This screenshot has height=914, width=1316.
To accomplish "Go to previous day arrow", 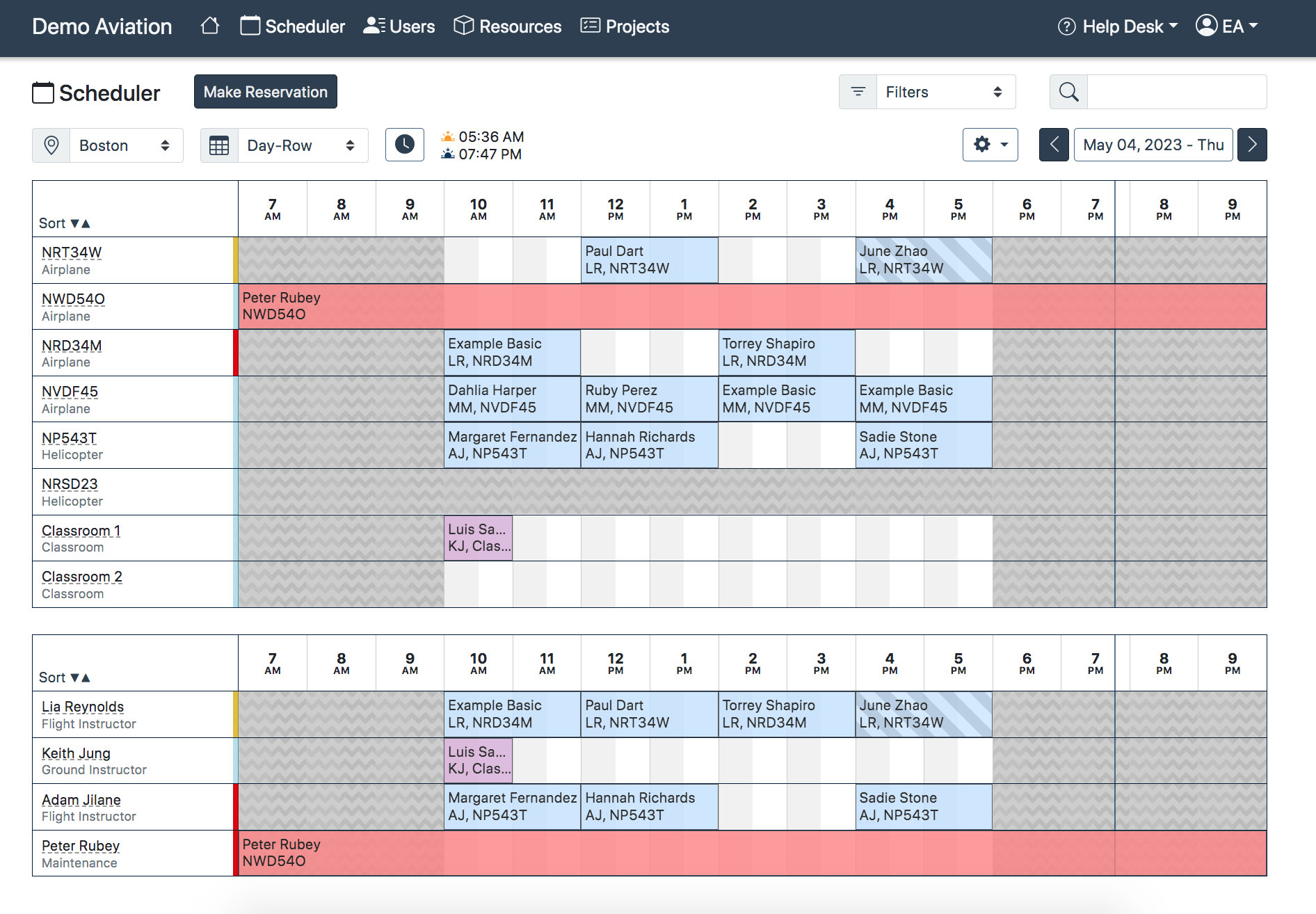I will [x=1054, y=145].
